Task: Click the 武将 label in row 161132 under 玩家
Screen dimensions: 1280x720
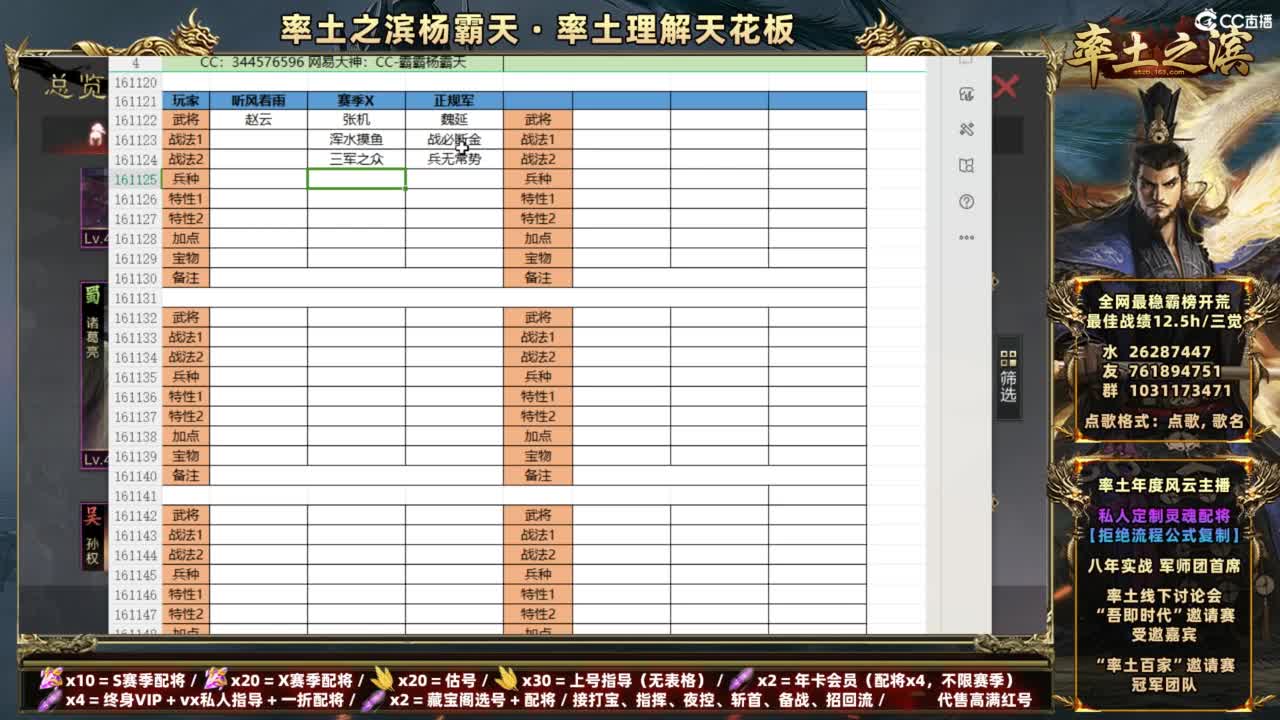Action: click(186, 317)
